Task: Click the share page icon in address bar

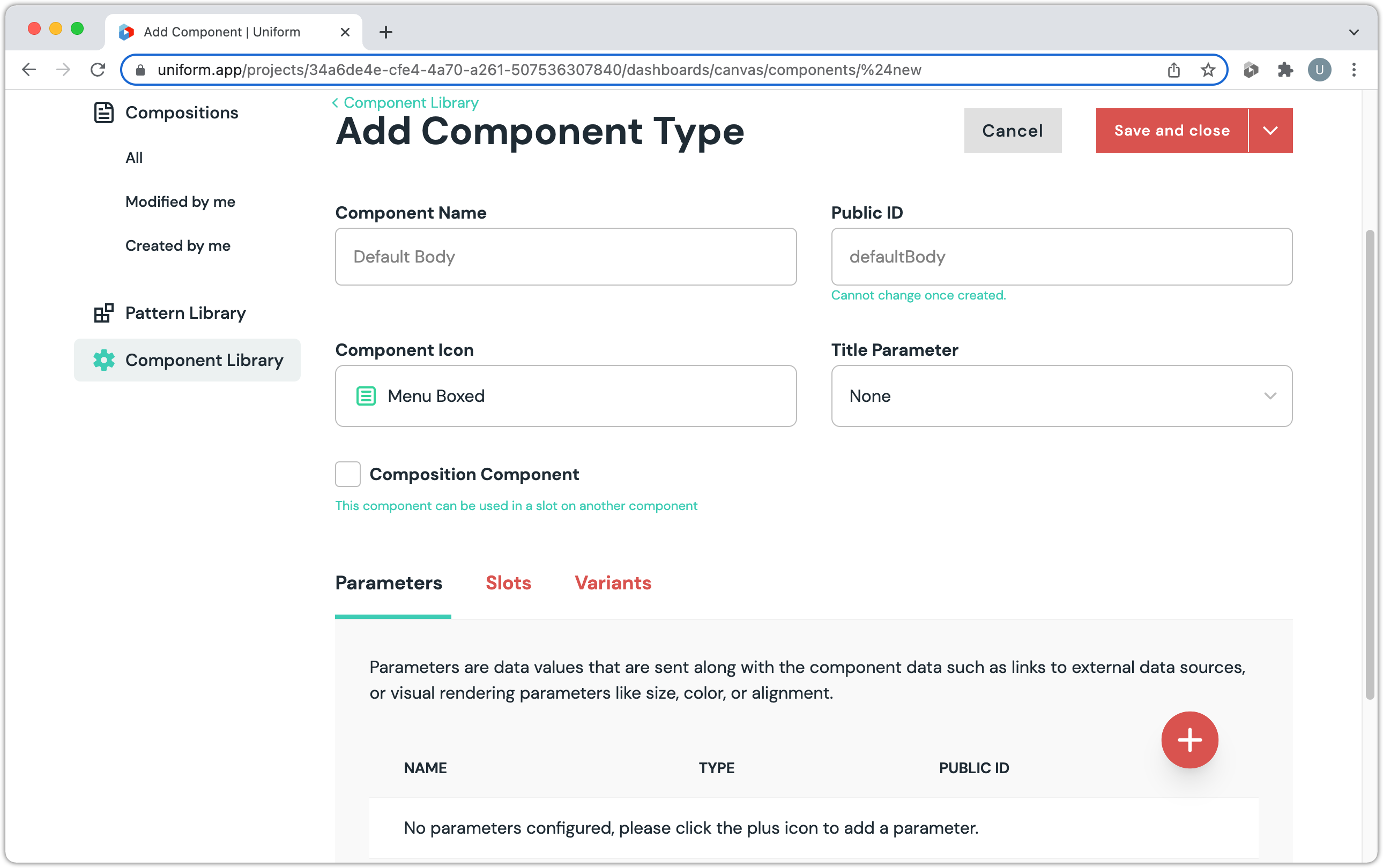Action: click(x=1173, y=70)
